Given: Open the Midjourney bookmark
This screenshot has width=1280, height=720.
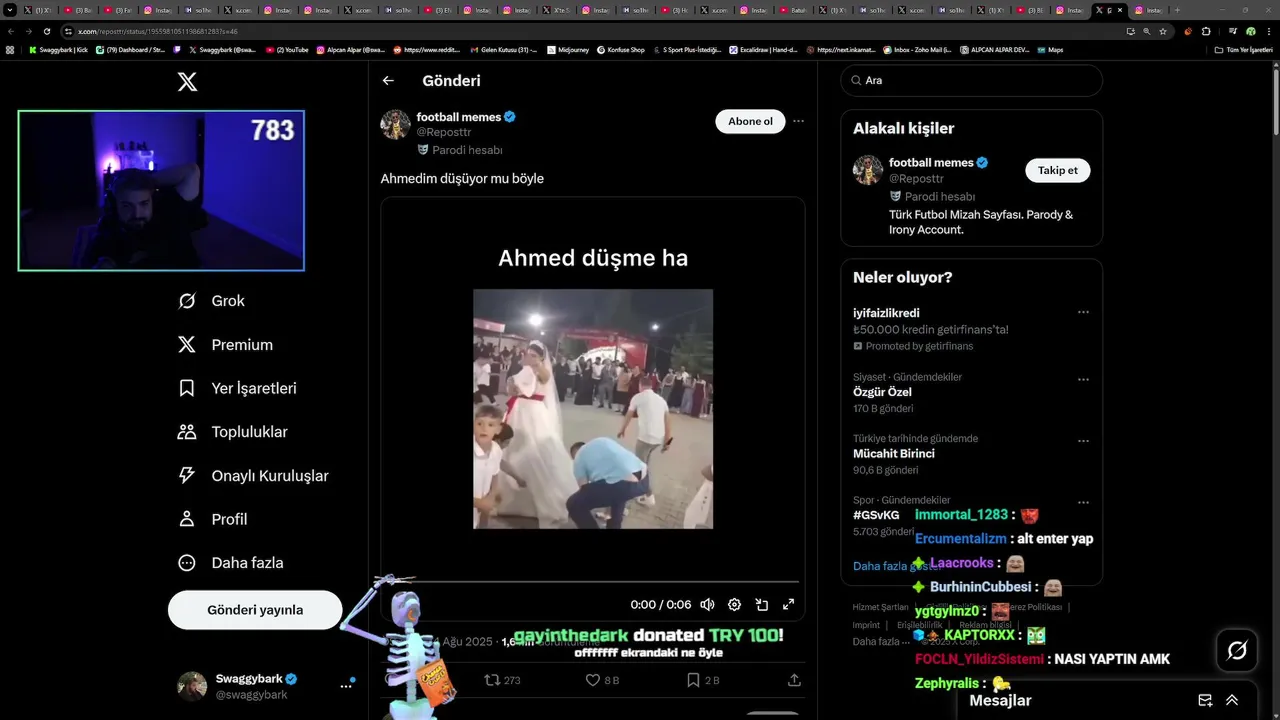Looking at the screenshot, I should 568,49.
